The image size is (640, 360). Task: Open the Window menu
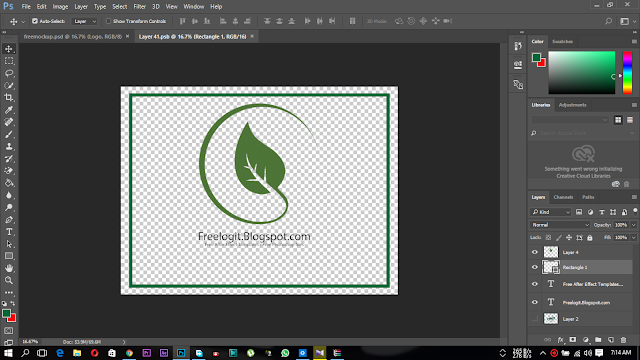[193, 7]
